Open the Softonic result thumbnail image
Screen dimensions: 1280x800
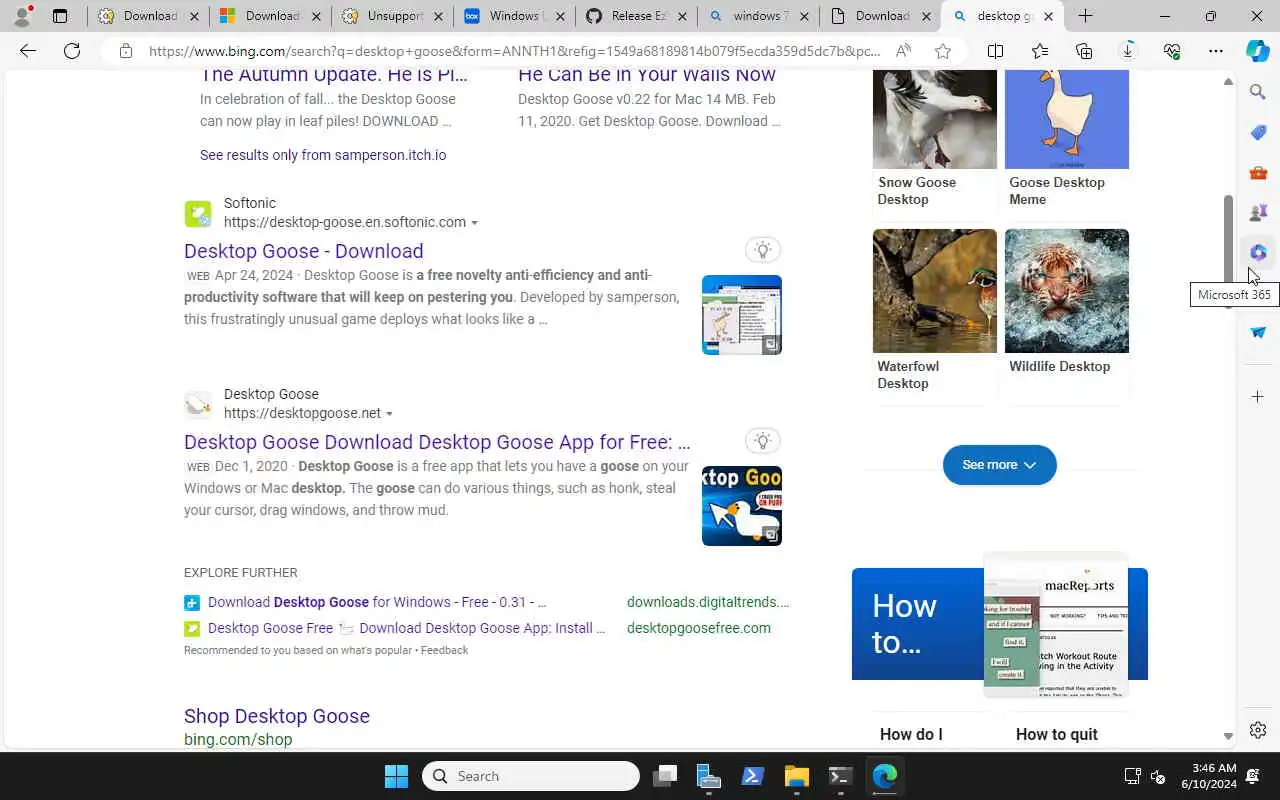point(742,315)
